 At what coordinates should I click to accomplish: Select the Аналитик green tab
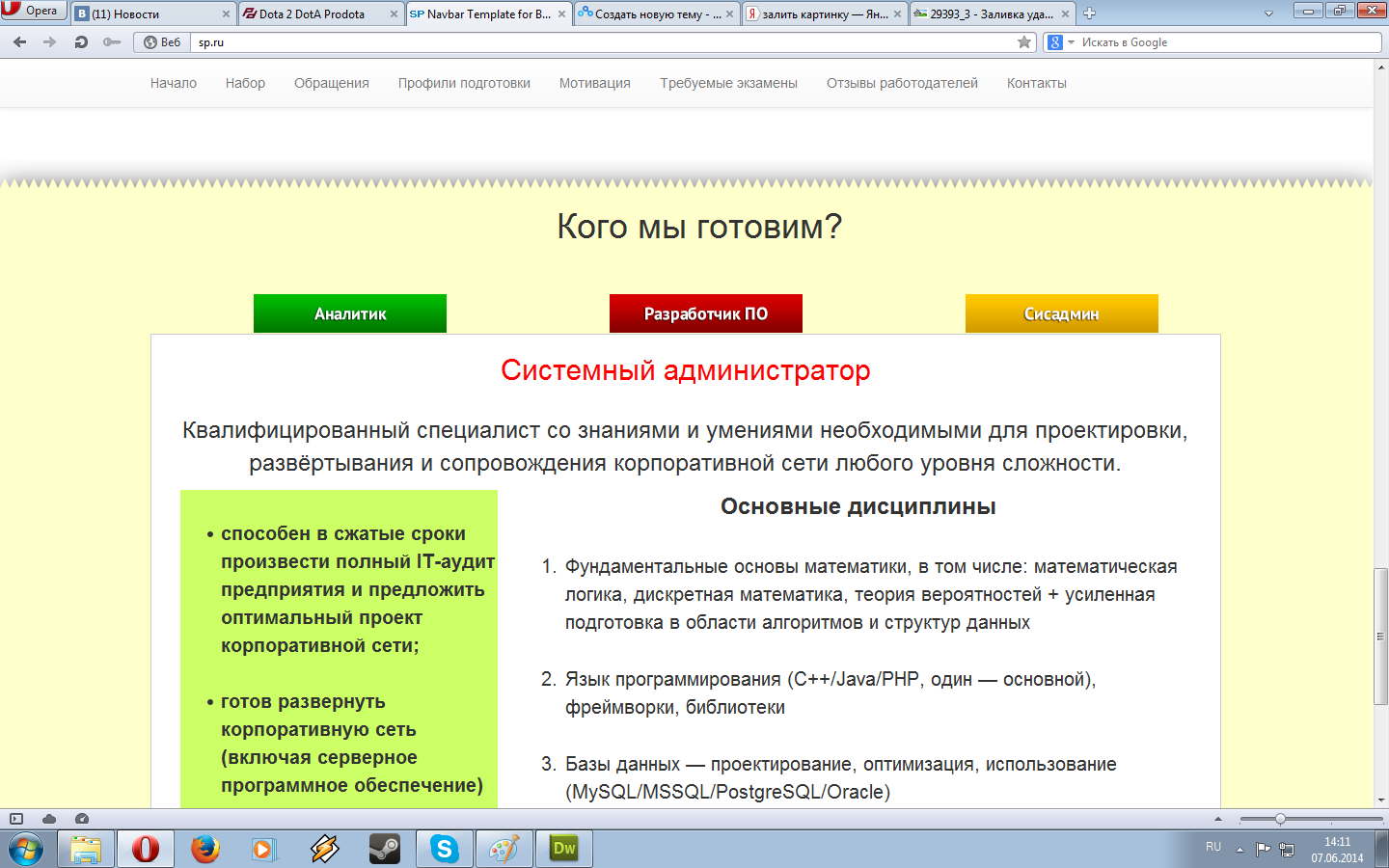coord(350,313)
